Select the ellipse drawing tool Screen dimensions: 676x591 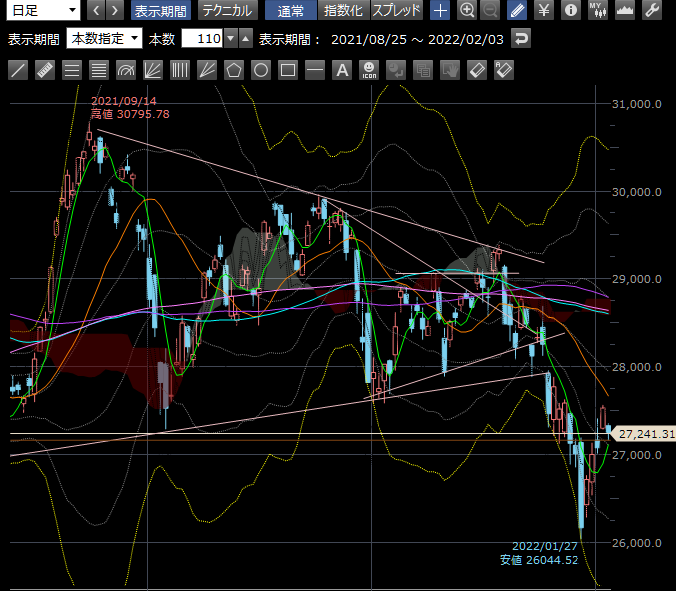click(x=261, y=70)
